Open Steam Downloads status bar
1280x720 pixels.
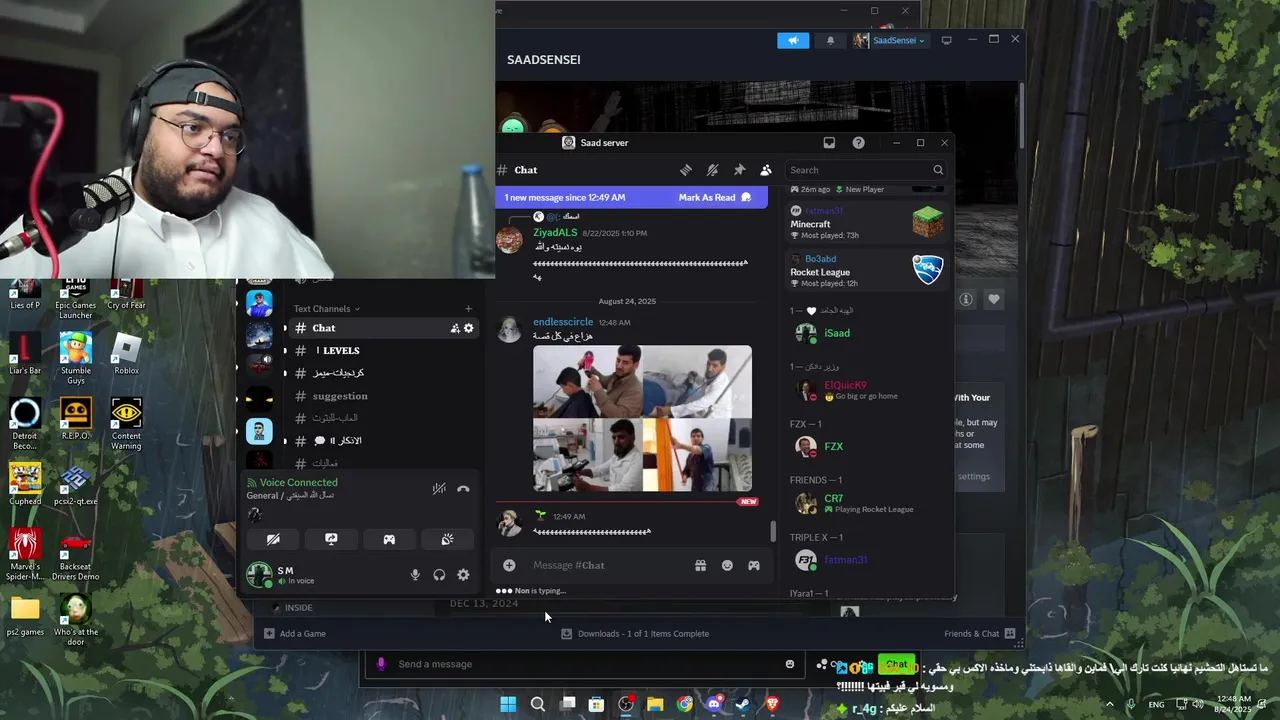635,633
